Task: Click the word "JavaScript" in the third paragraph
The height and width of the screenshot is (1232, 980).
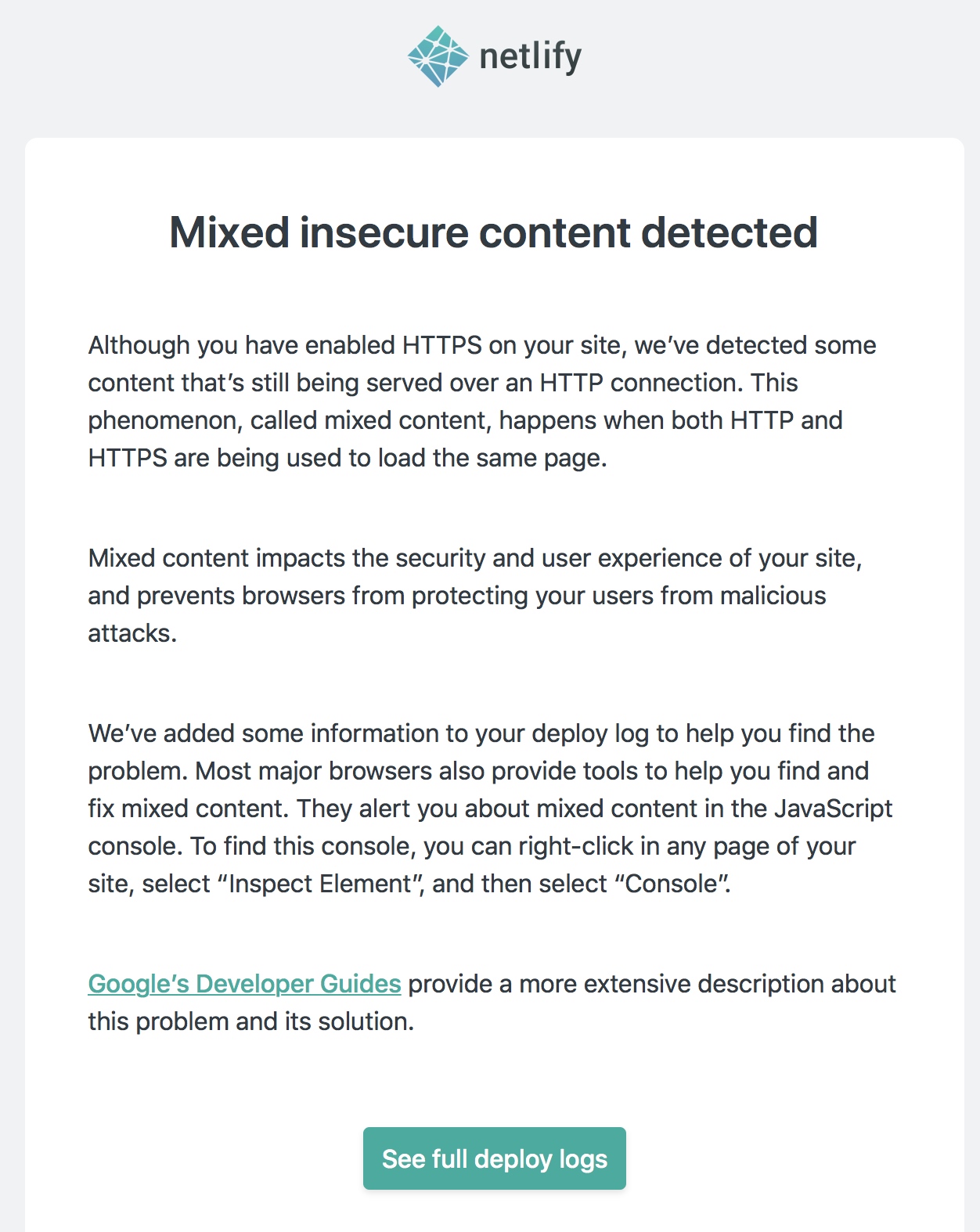Action: pyautogui.click(x=833, y=809)
